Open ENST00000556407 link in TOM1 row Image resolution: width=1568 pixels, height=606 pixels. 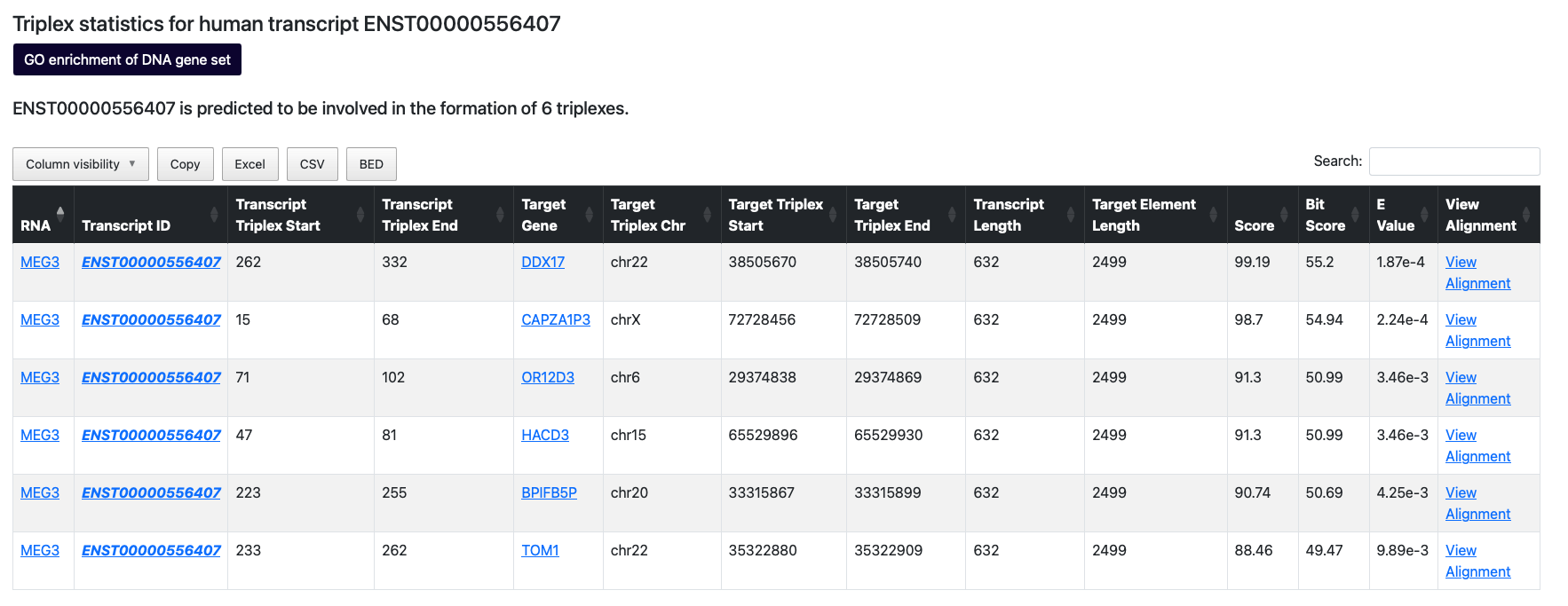coord(151,550)
